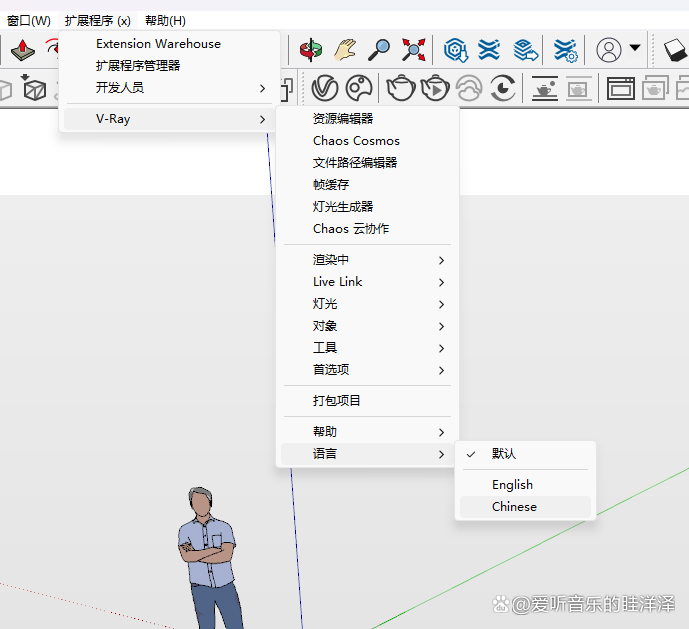Click the greyed stacked-windows teapot icon
Screen dimensions: 689x629
coord(655,88)
